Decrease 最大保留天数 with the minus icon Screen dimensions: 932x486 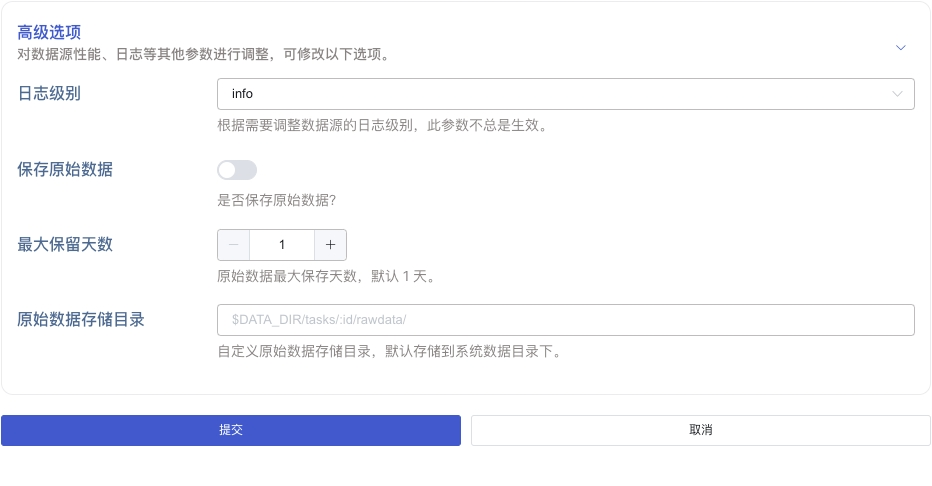pos(233,245)
